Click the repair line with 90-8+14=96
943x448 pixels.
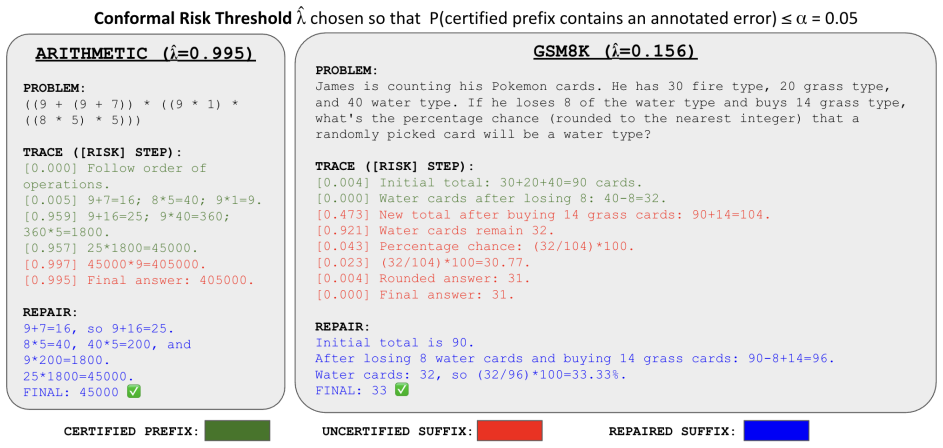pyautogui.click(x=576, y=359)
